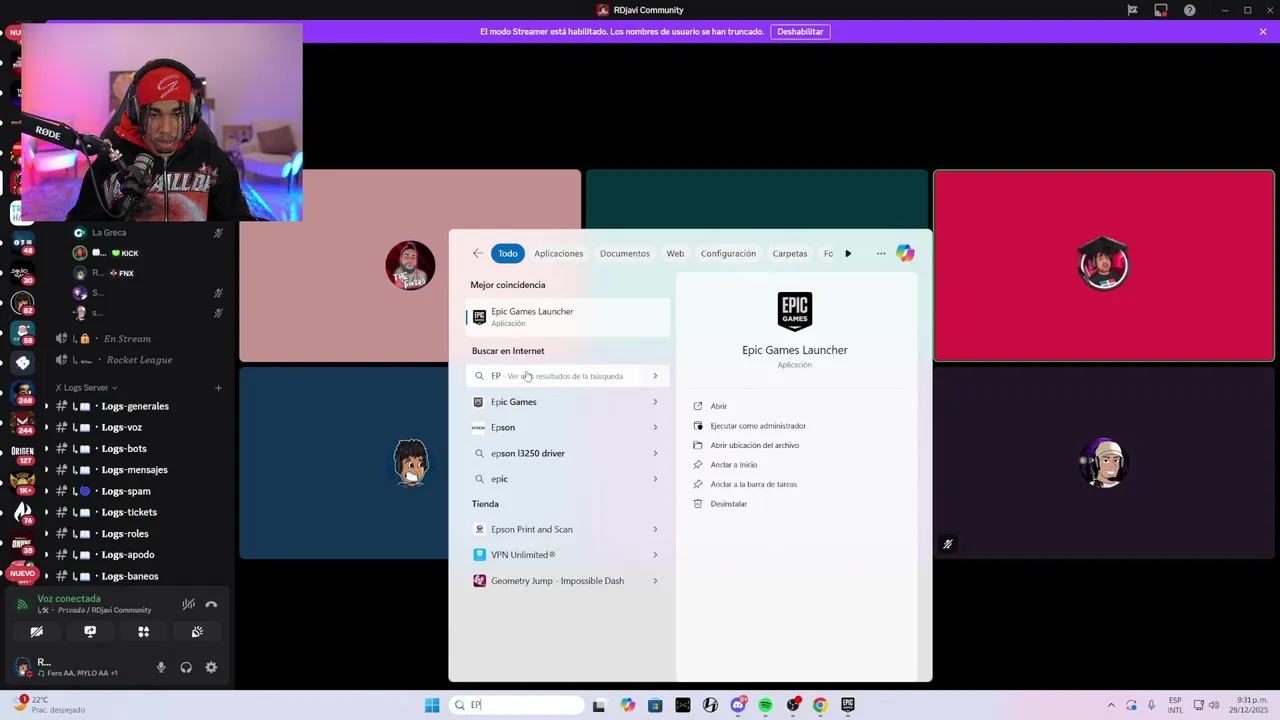1280x720 pixels.
Task: Open Discord help question mark icon
Action: pos(1189,10)
